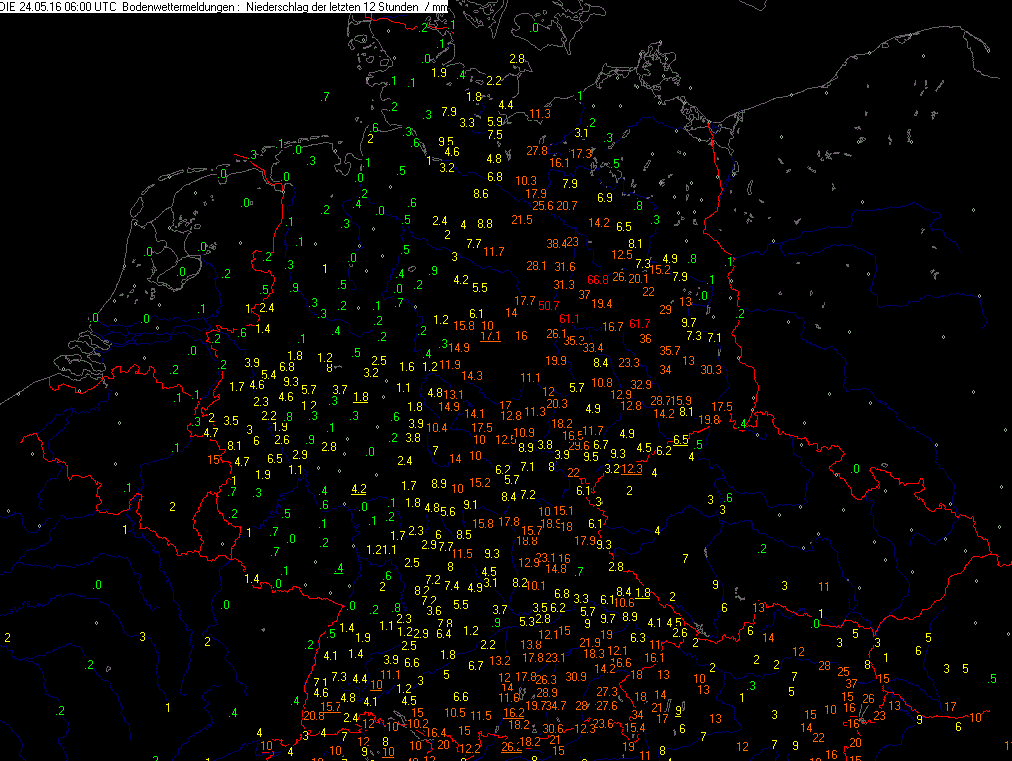This screenshot has width=1012, height=761.
Task: Click the red 50.7 rainfall value
Action: point(548,305)
